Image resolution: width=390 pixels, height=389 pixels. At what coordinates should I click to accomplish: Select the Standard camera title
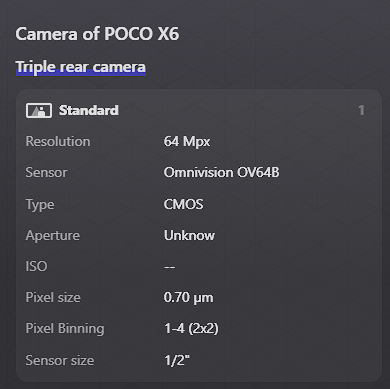[x=89, y=110]
